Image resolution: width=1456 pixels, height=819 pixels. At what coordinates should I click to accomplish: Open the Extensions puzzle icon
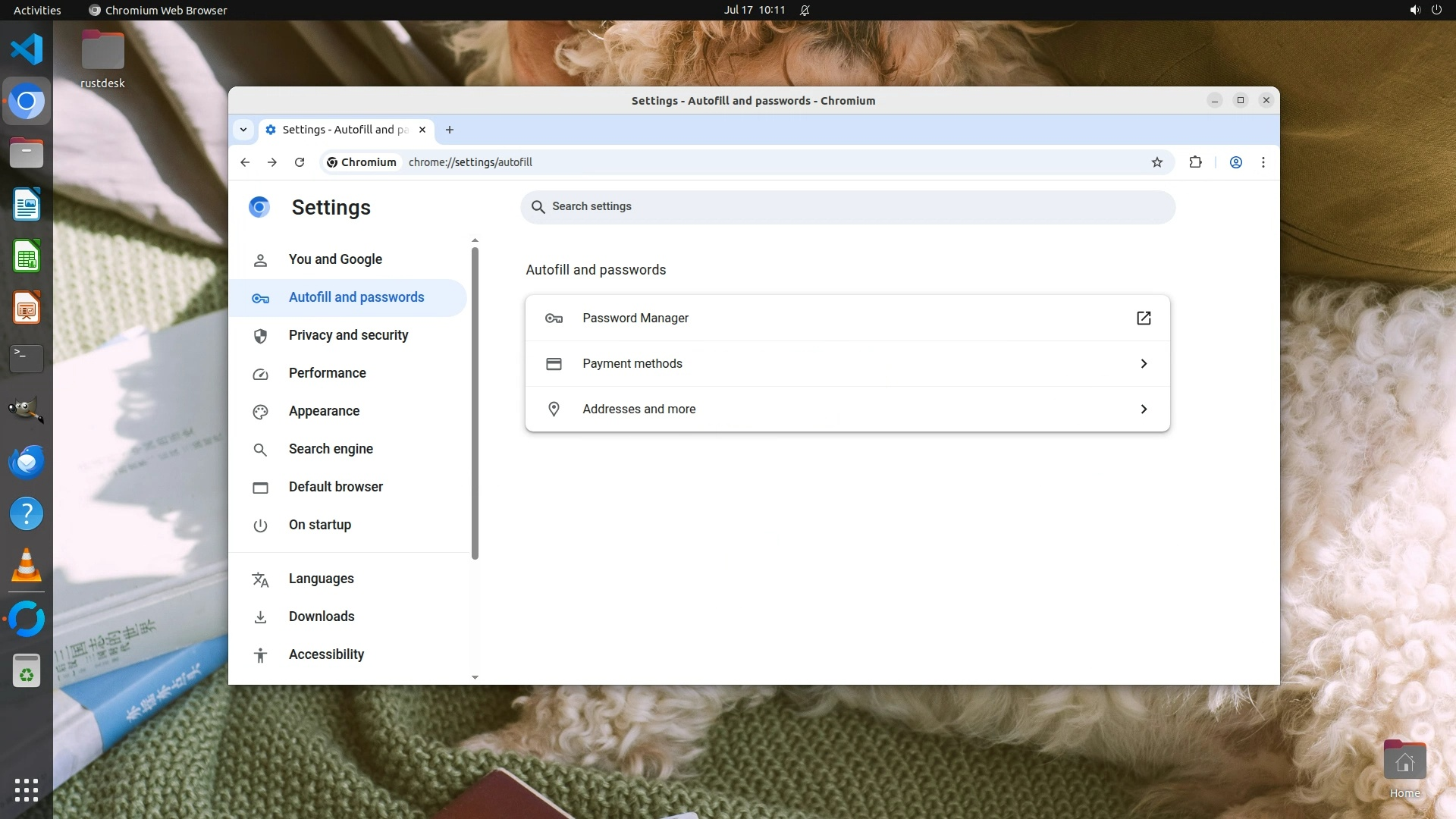(x=1195, y=162)
